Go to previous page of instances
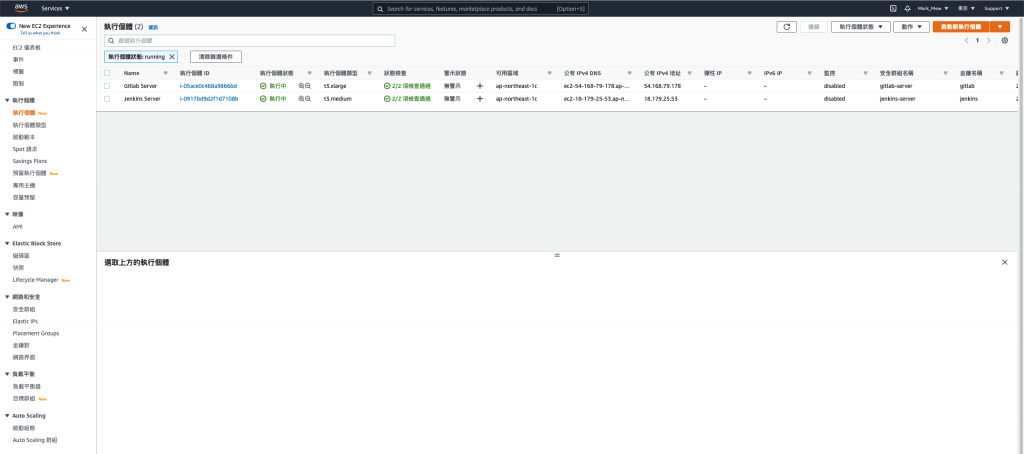Image resolution: width=1024 pixels, height=454 pixels. coord(966,41)
